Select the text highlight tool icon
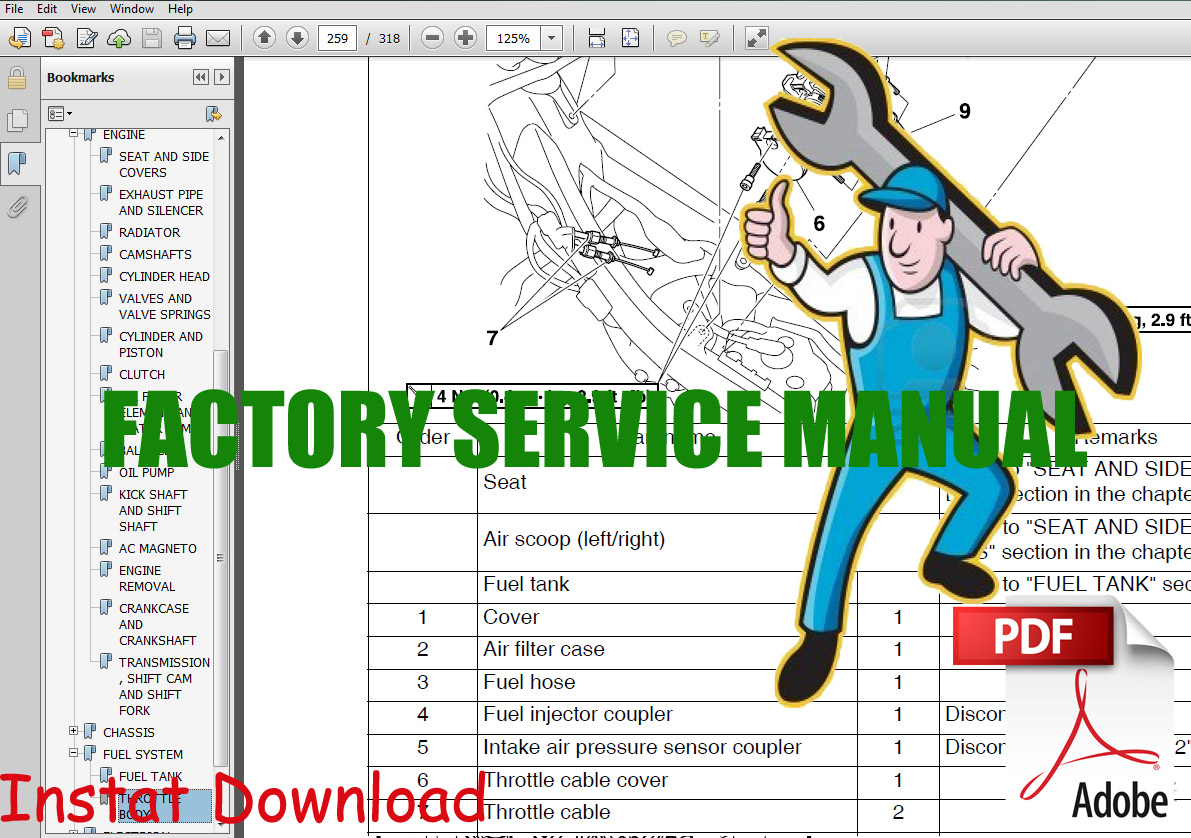The image size is (1191, 838). pyautogui.click(x=710, y=38)
